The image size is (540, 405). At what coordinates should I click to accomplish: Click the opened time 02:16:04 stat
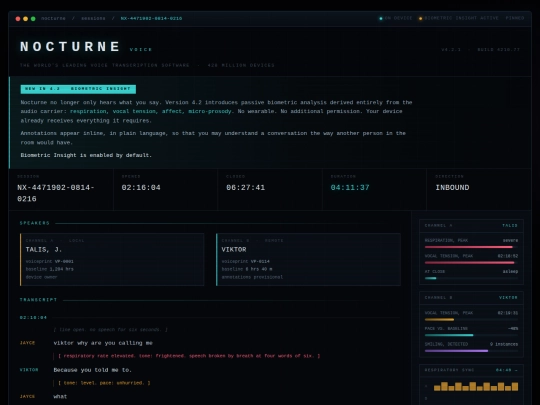point(141,188)
